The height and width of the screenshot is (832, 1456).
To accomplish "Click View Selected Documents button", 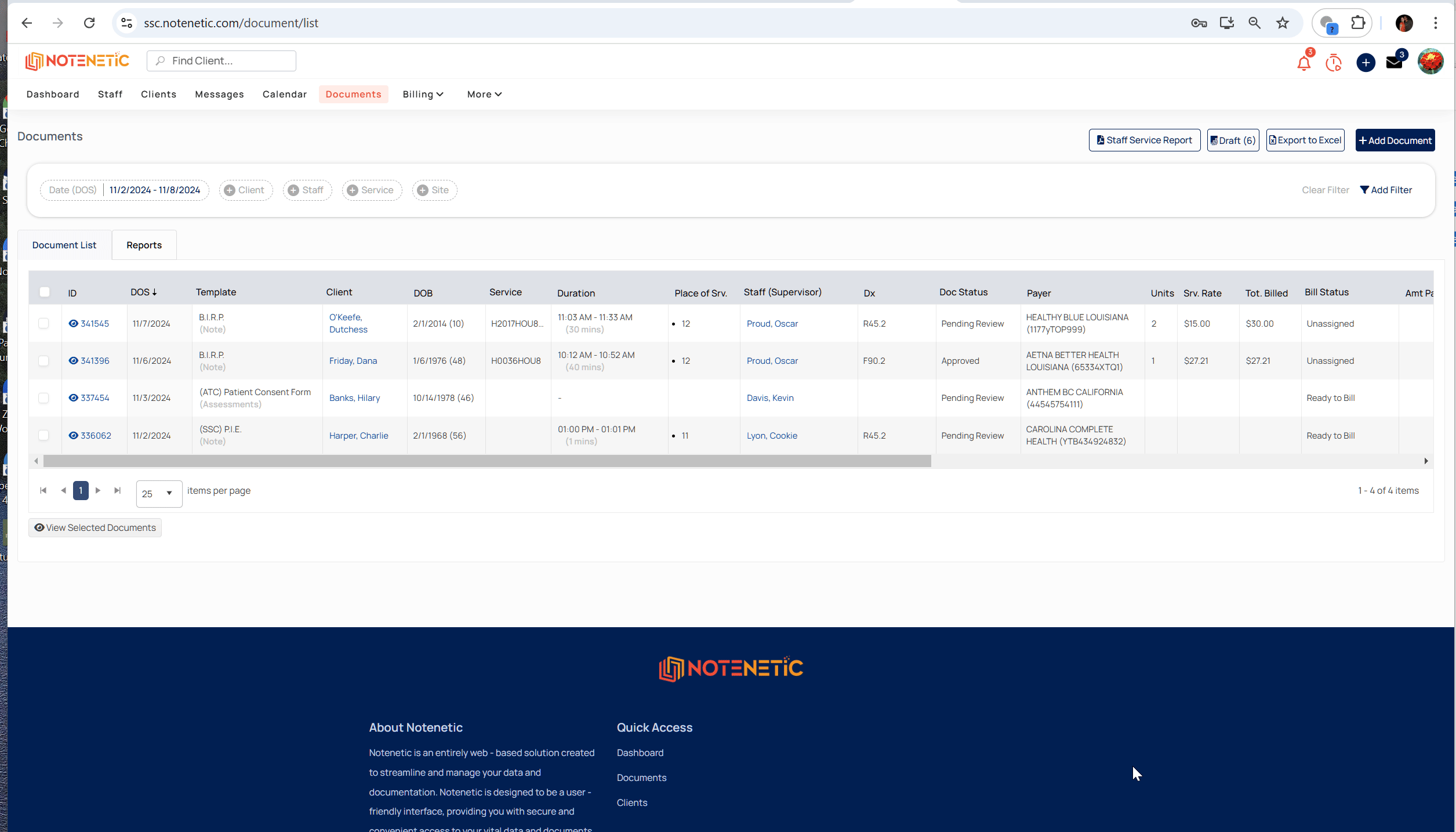I will [95, 528].
